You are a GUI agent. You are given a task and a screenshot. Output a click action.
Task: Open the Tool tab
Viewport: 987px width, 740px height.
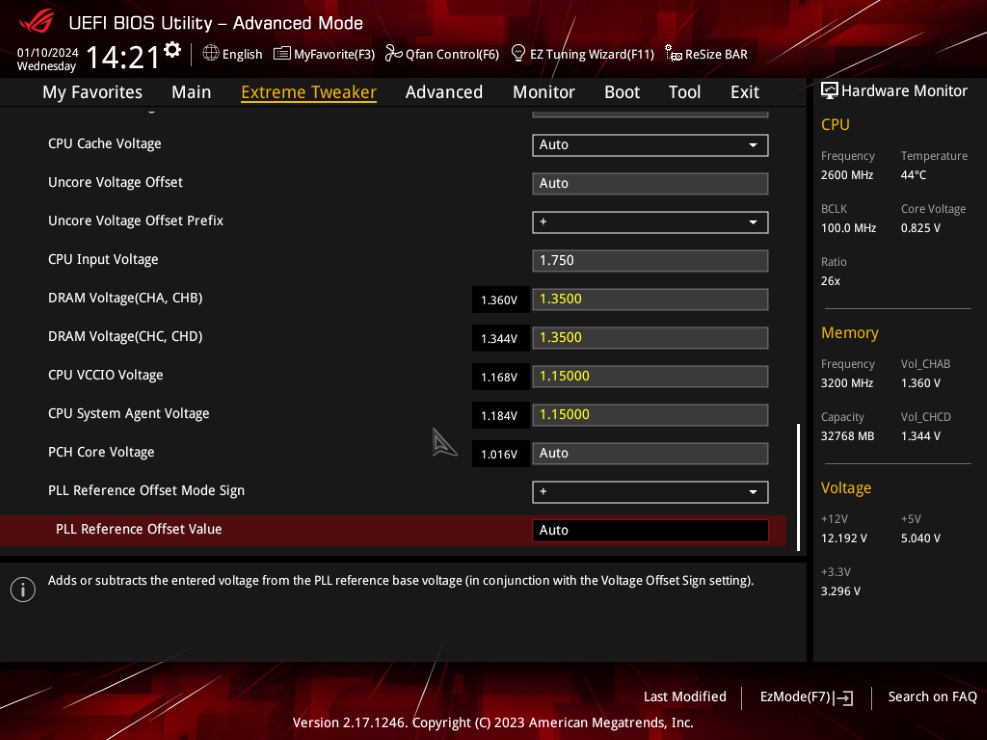click(x=684, y=92)
